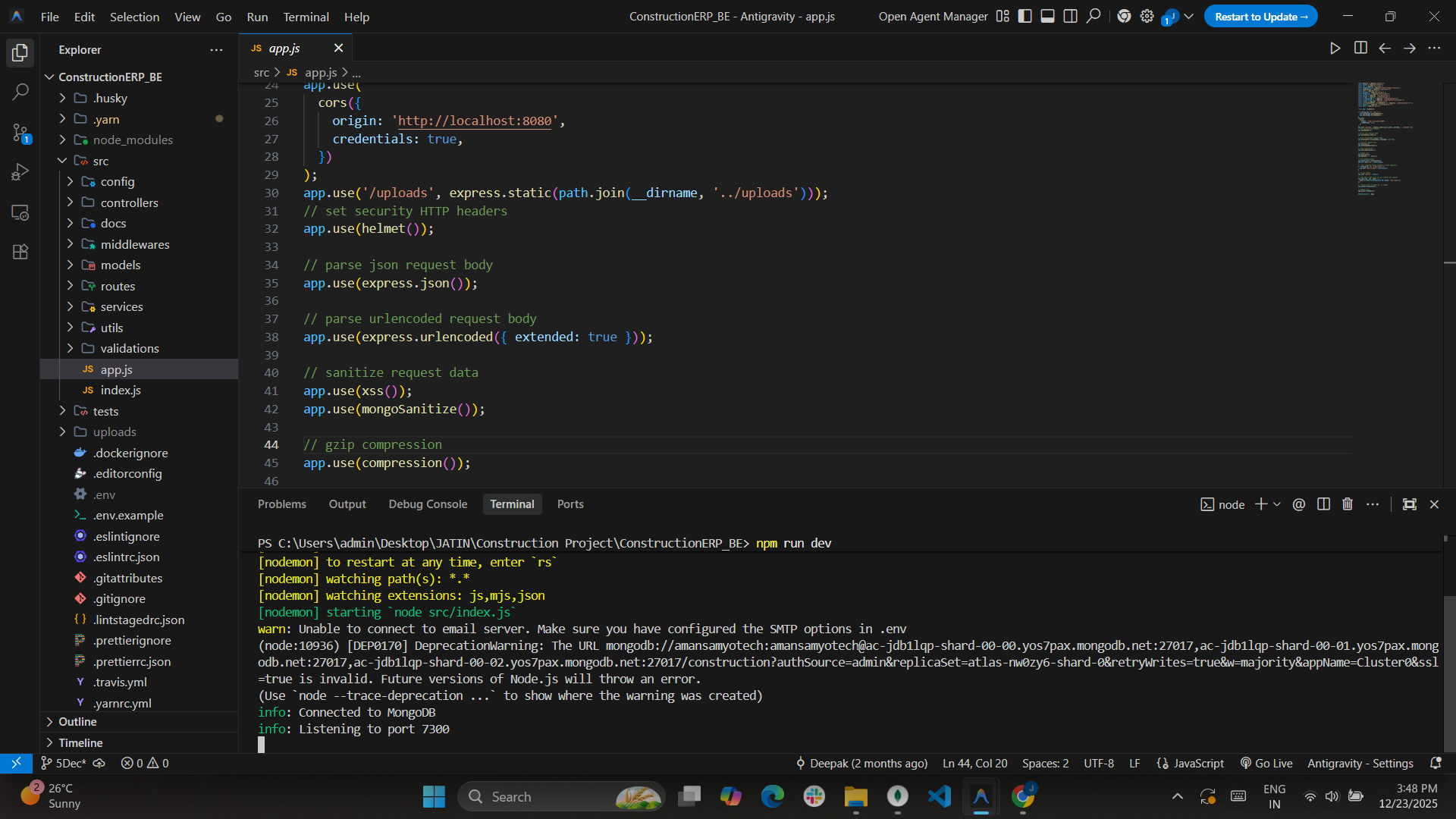1456x819 pixels.
Task: Open the new terminal launch profile dropdown
Action: click(x=1277, y=504)
